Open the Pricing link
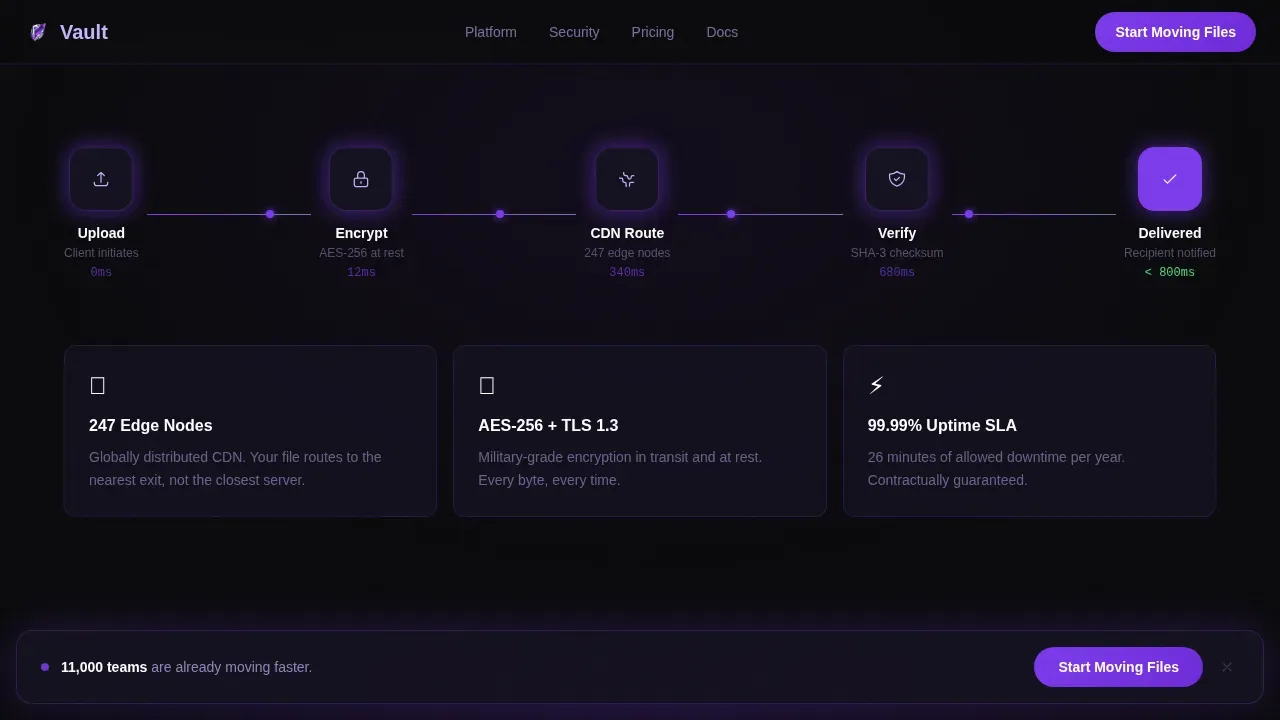1280x720 pixels. 653,32
